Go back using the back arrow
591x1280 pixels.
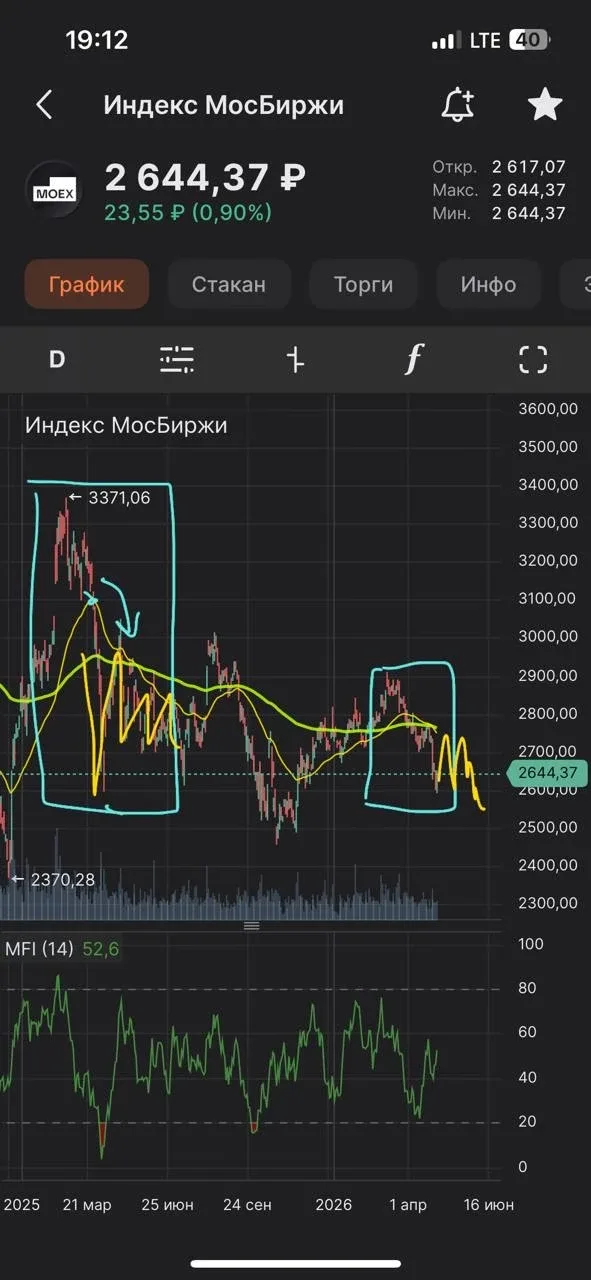pyautogui.click(x=44, y=105)
